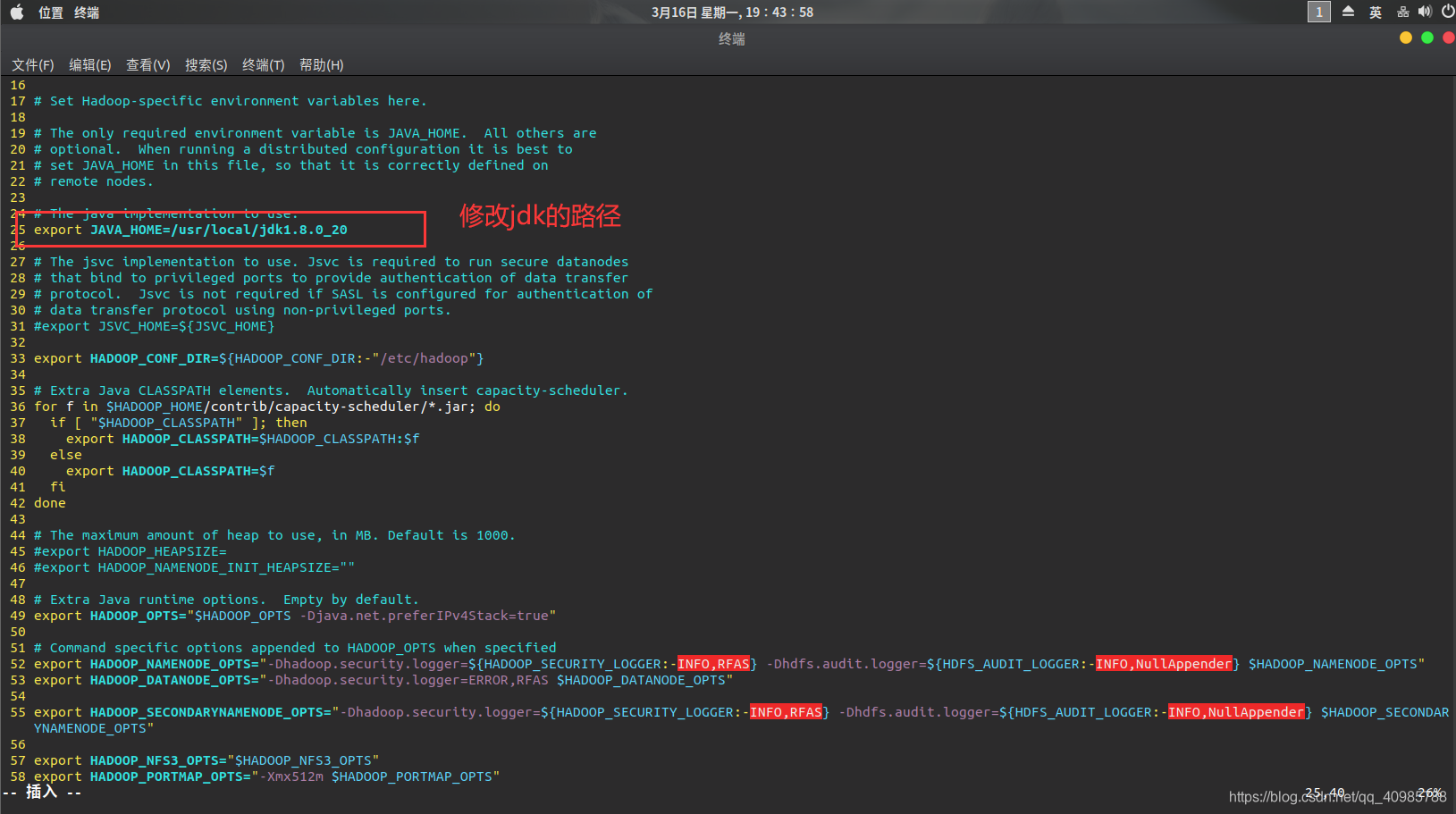
Task: Place cursor on JAVA_HOME=/usr/local/jdk1.8.0_20 line
Action: [190, 230]
